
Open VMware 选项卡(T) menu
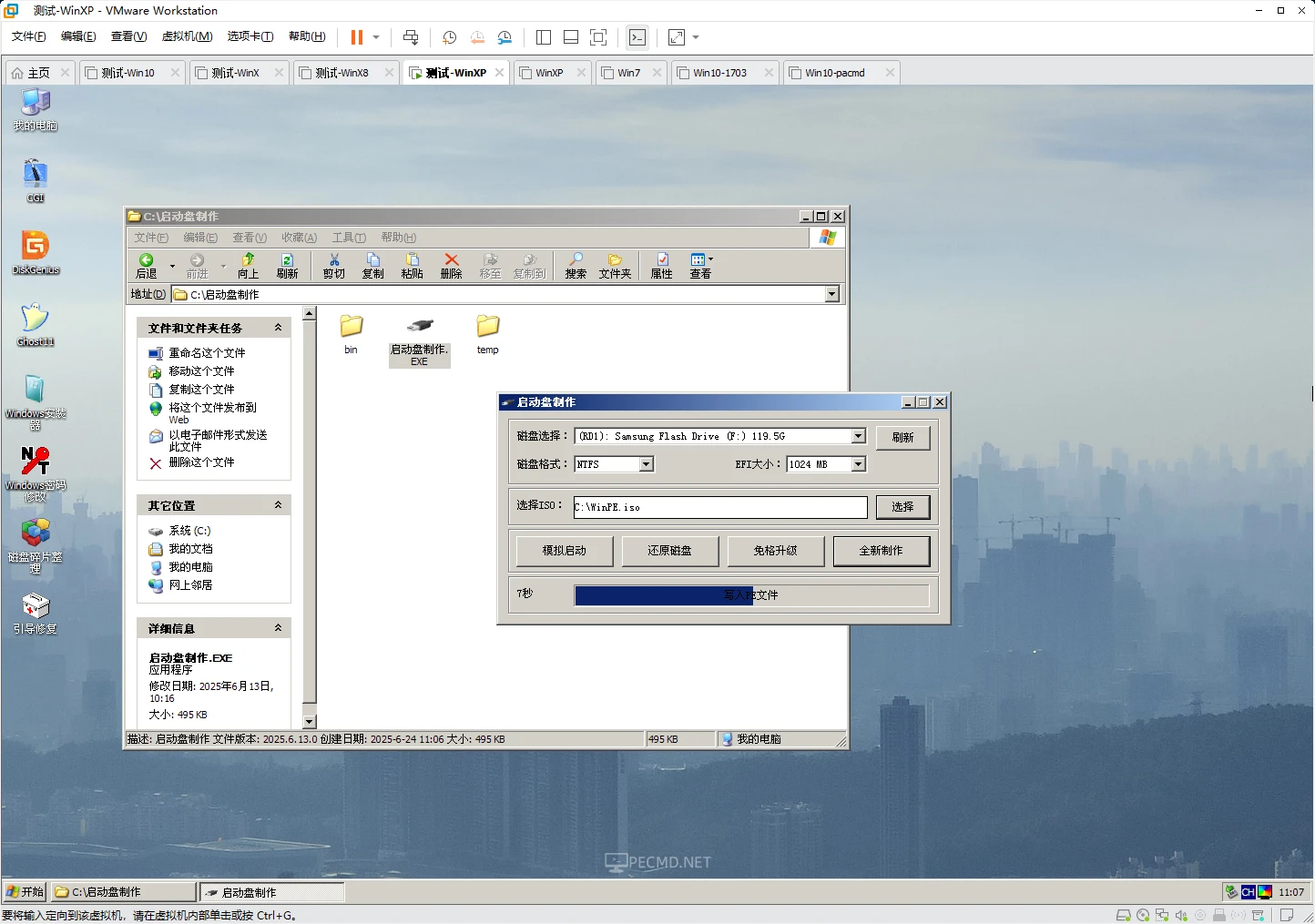pos(250,36)
